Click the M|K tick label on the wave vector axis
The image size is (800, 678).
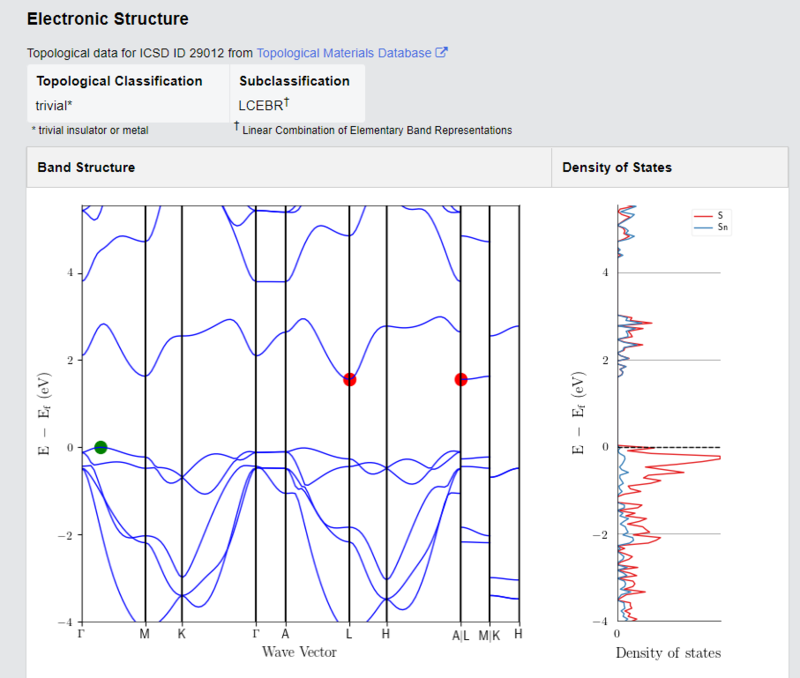[x=489, y=636]
